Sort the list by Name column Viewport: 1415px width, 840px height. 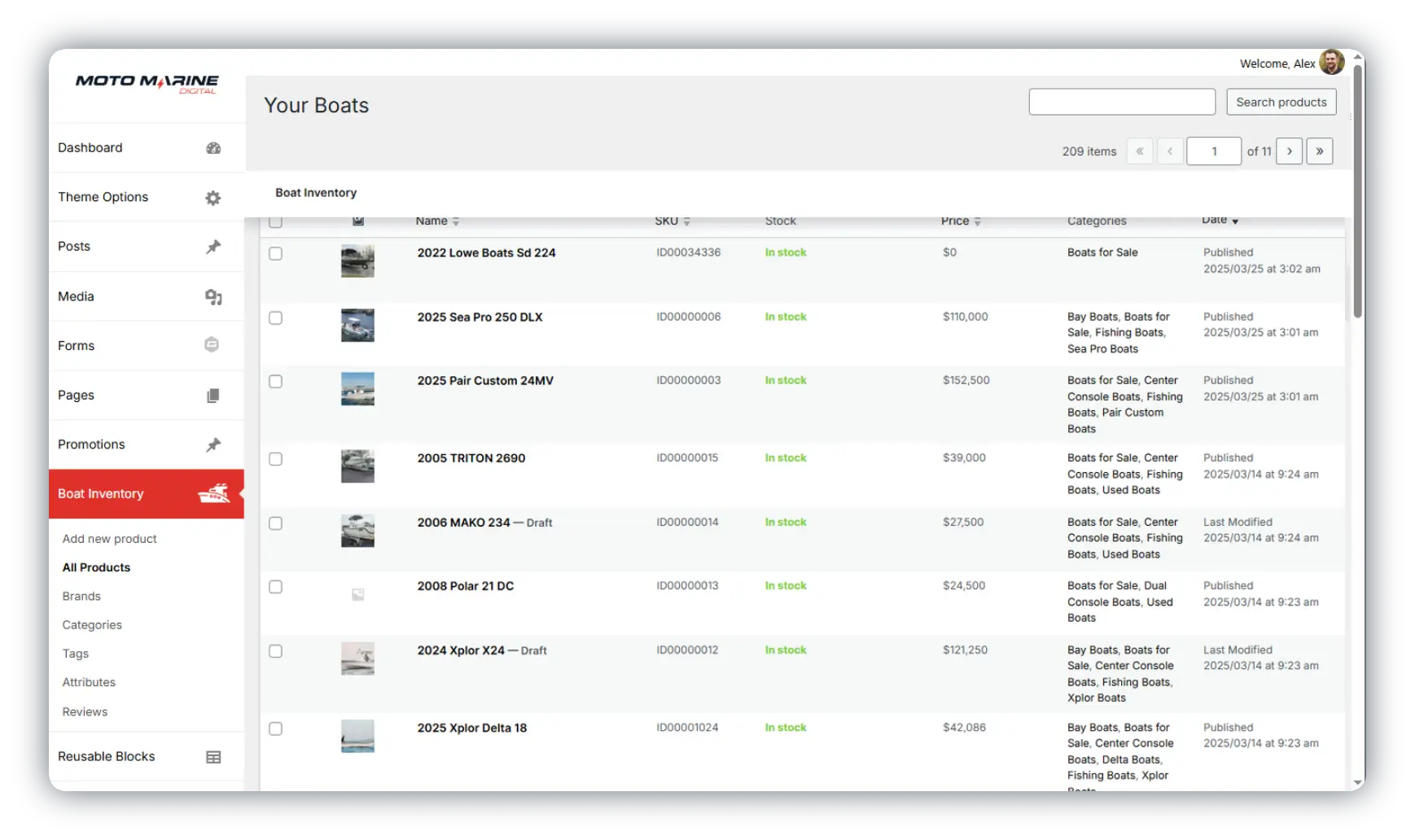(432, 221)
